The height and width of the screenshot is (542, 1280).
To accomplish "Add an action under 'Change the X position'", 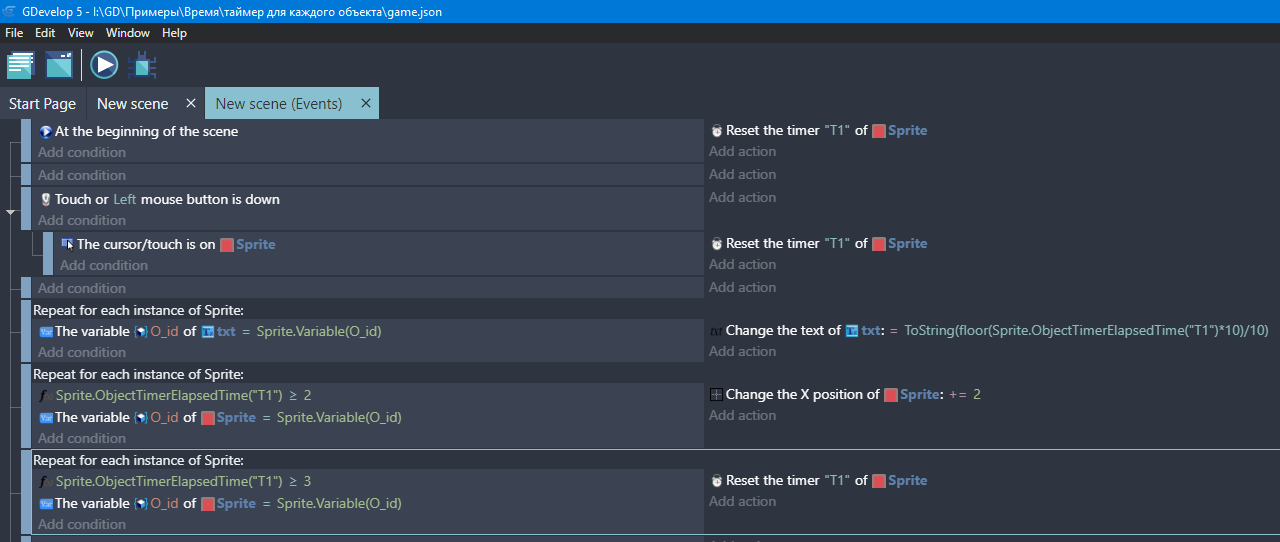I will tap(742, 416).
